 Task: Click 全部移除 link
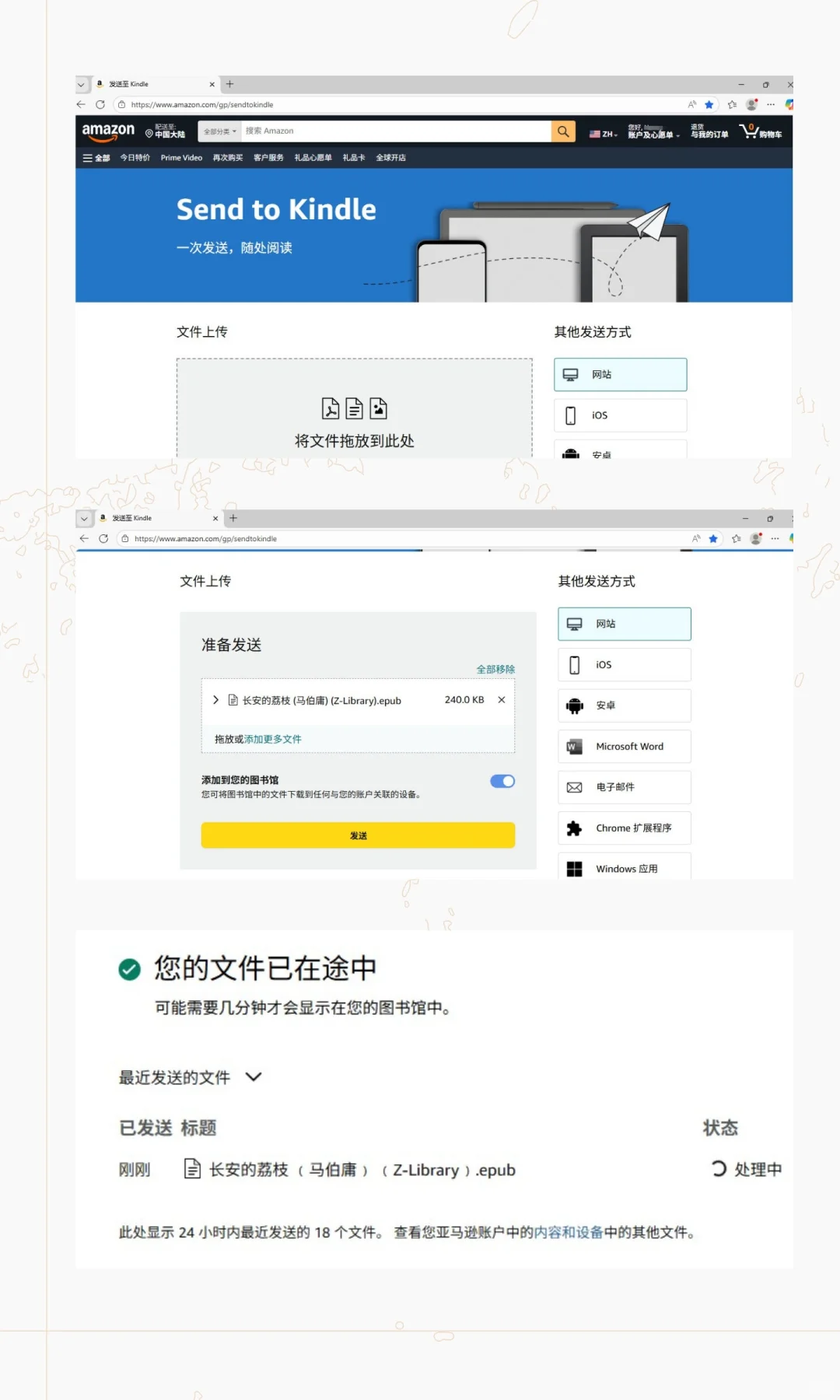pyautogui.click(x=495, y=669)
